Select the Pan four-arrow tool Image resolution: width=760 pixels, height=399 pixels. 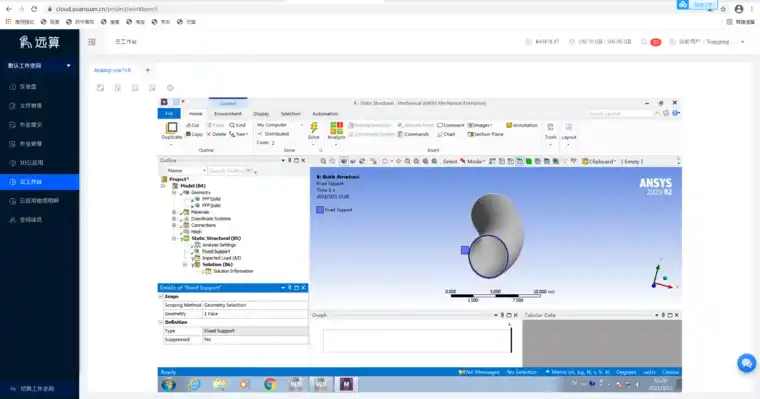398,161
